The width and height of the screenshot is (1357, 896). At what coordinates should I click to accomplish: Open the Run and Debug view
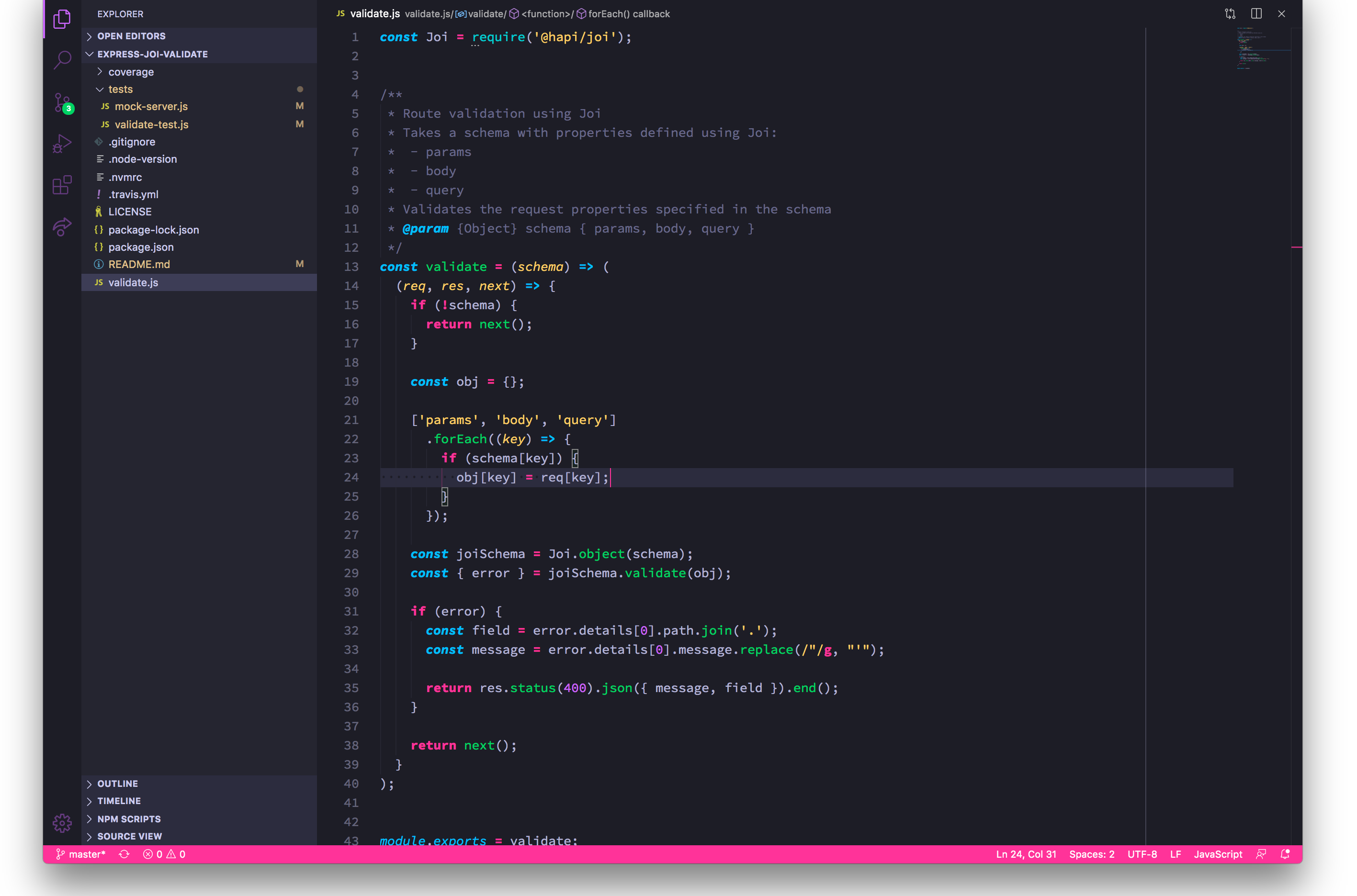click(x=62, y=144)
